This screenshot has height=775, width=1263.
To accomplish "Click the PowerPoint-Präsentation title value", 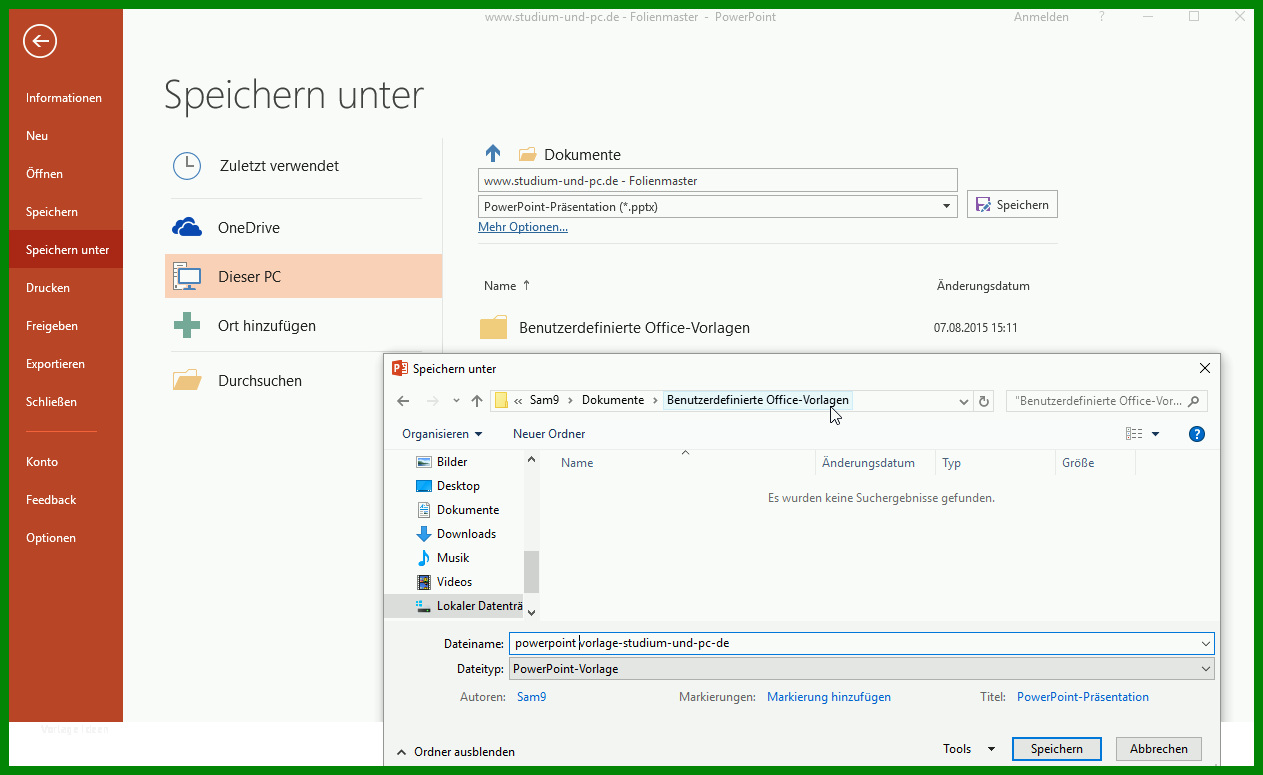I will [1083, 697].
